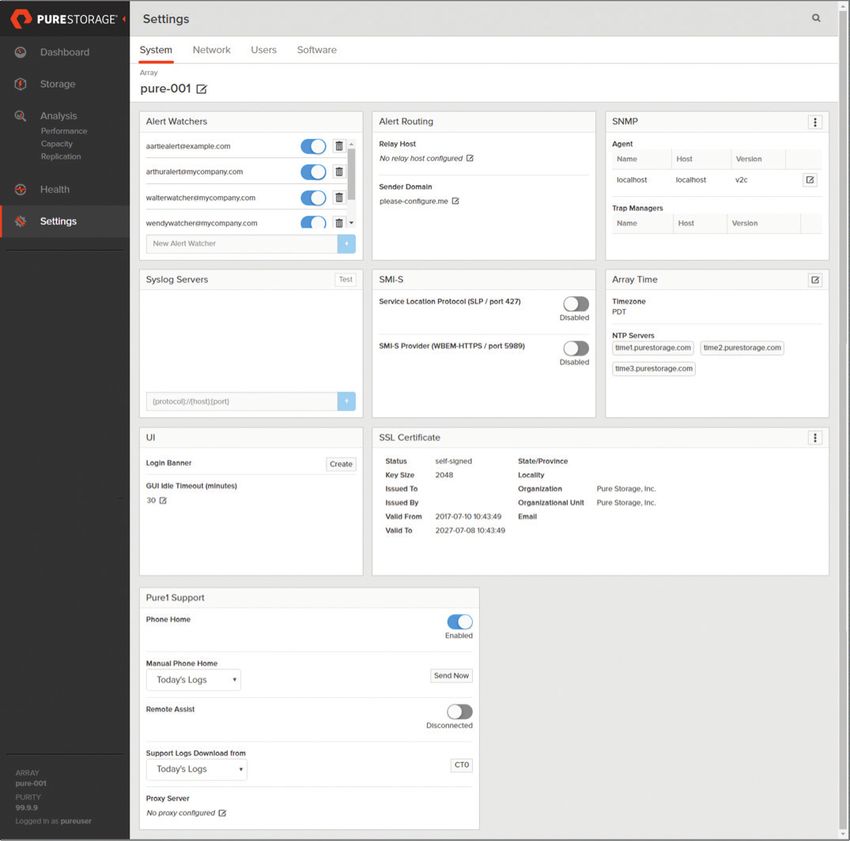Delete alert watcher wendywatcher@mycompany.com
850x841 pixels.
339,223
